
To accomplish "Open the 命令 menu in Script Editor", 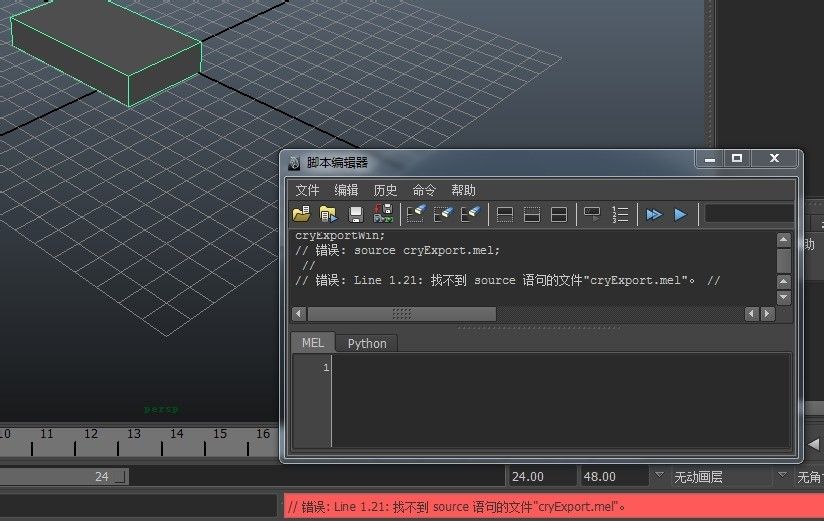I will click(x=424, y=190).
